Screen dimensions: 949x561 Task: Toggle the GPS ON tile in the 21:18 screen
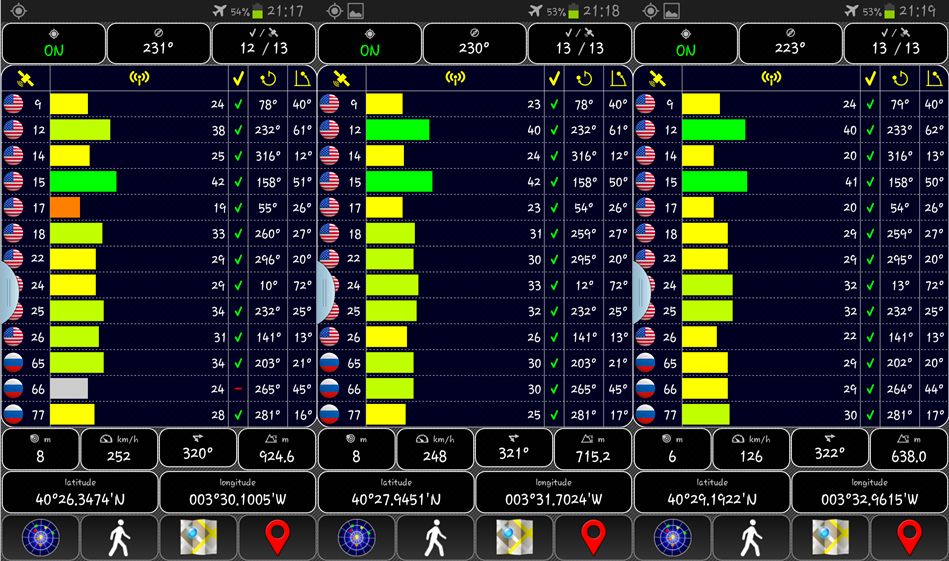coord(369,43)
